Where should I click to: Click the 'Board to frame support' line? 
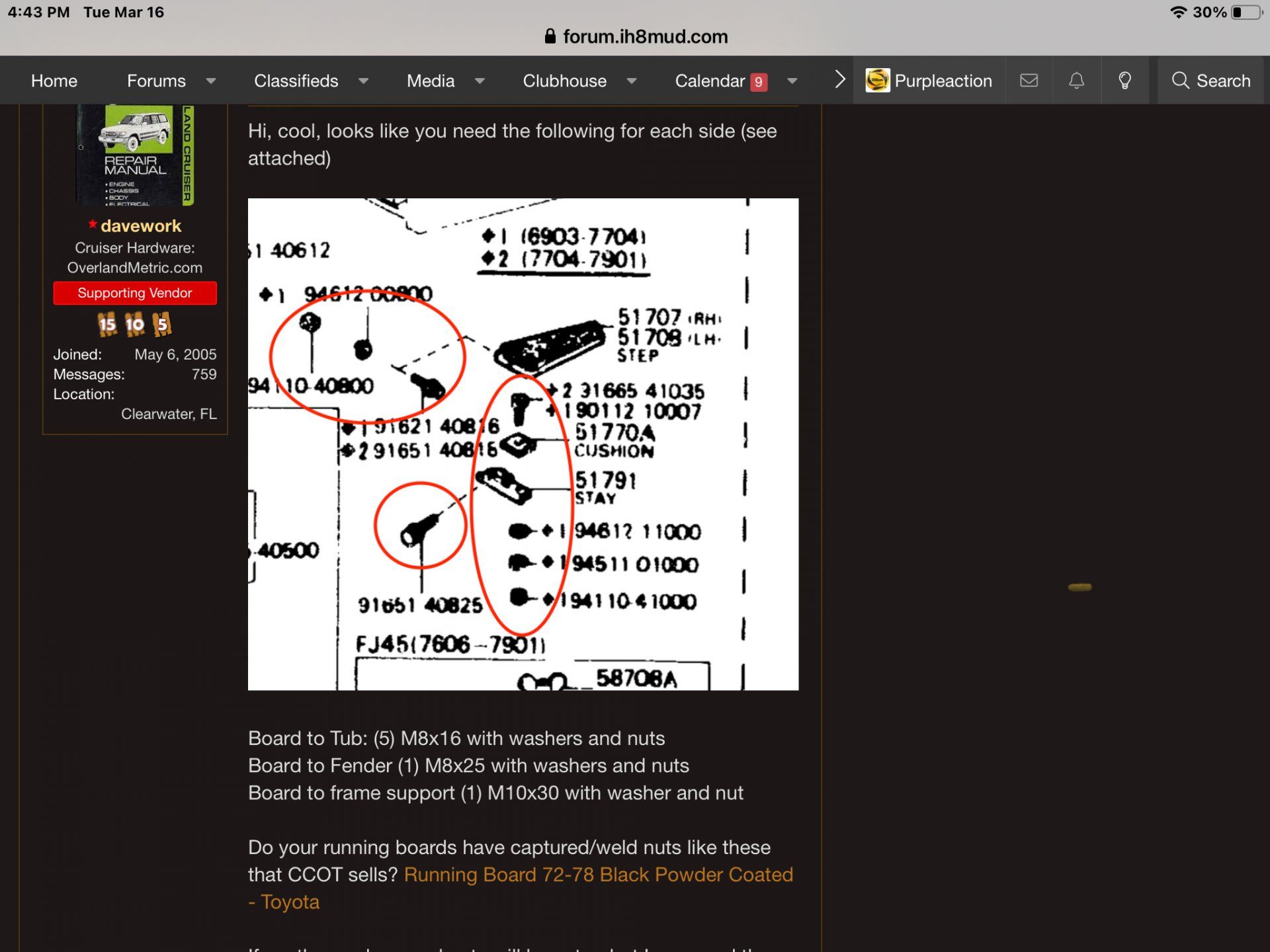click(x=495, y=793)
